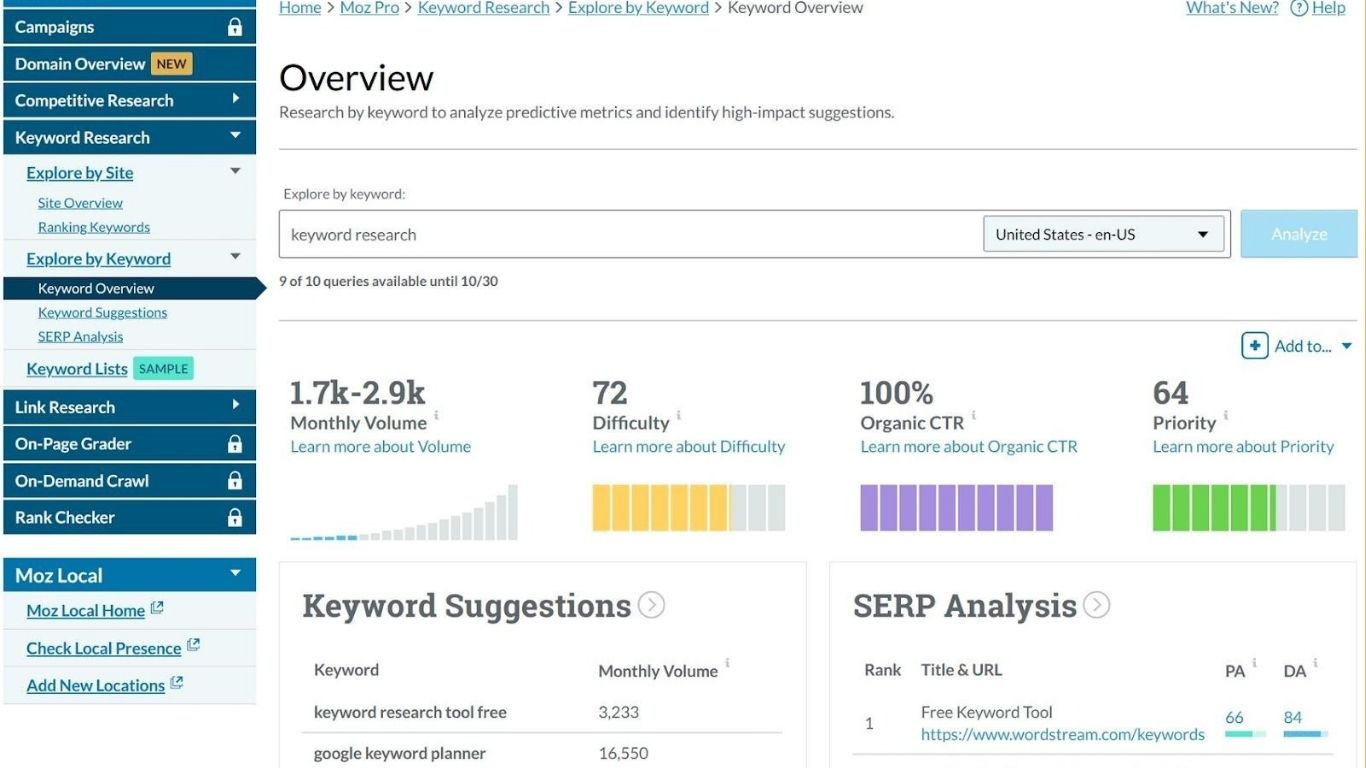Open the wordstream.com/keywords URL
This screenshot has height=768, width=1366.
[x=1063, y=735]
